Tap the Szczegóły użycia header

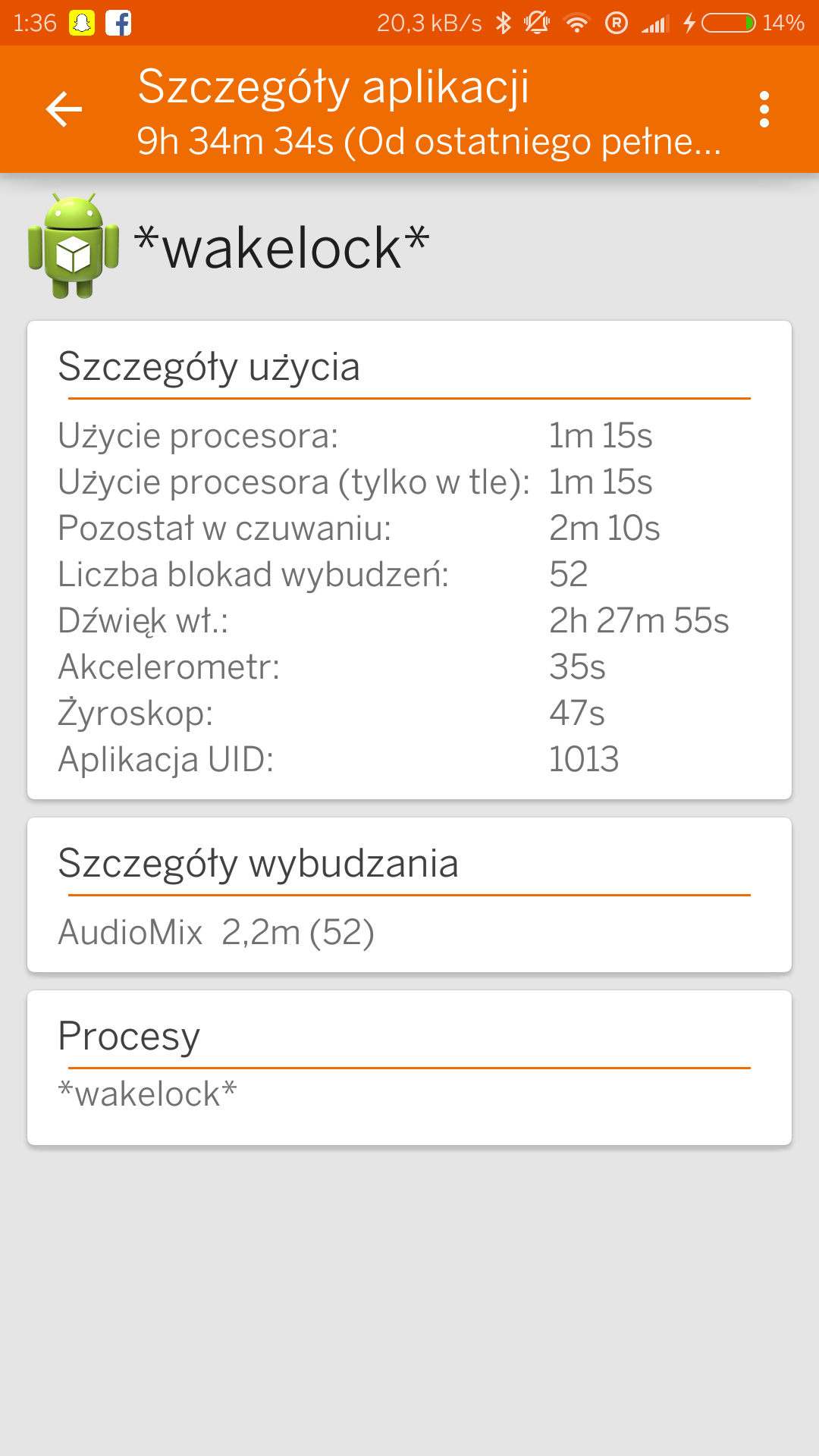pyautogui.click(x=209, y=367)
